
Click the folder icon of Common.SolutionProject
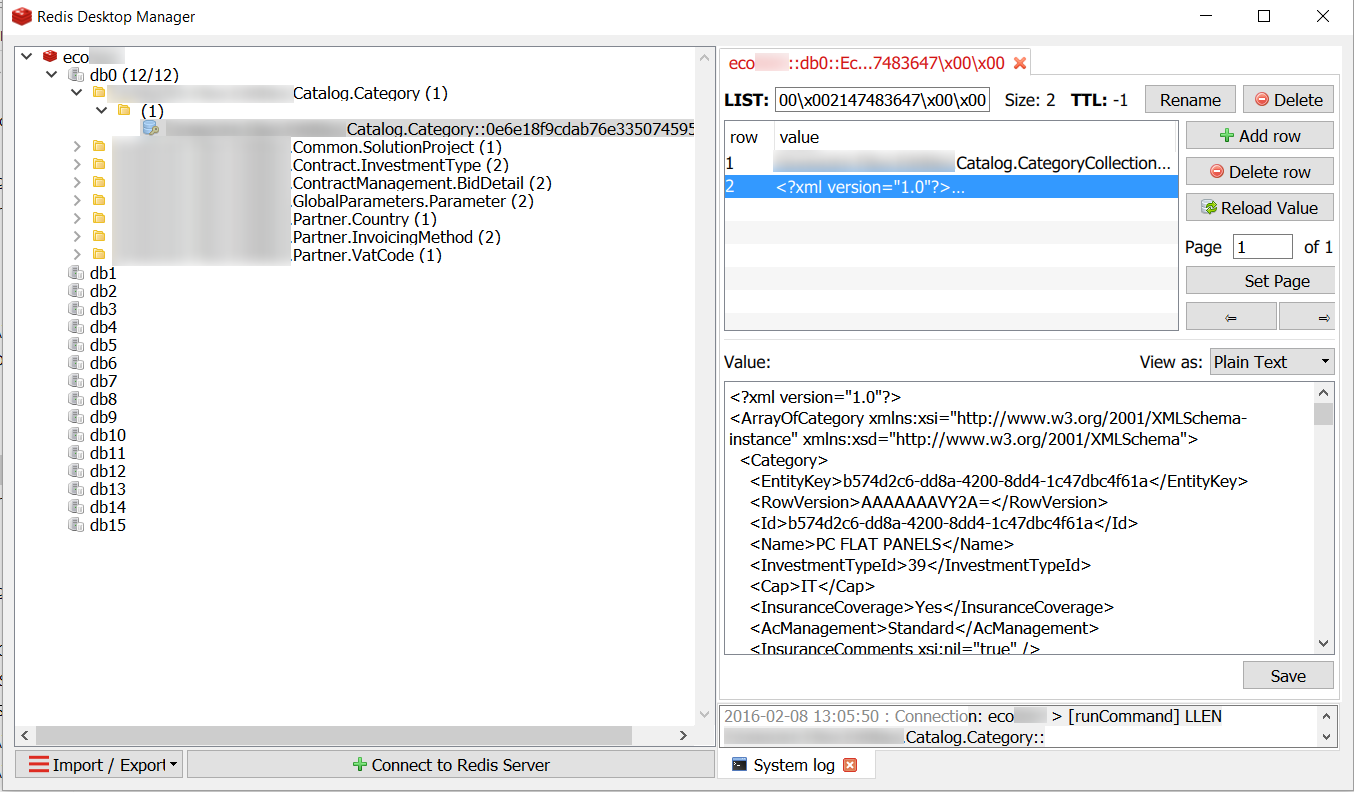point(99,147)
